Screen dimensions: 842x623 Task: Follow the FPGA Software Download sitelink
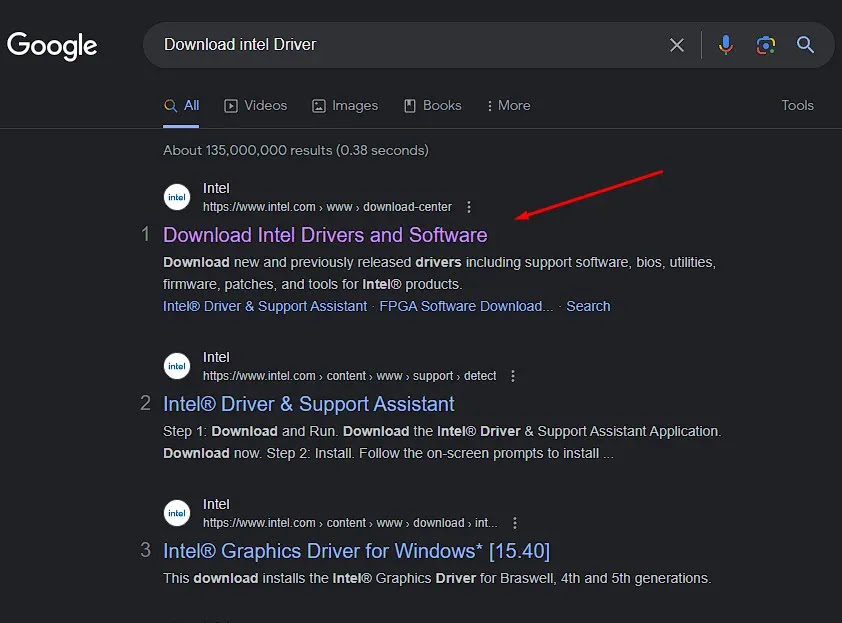pos(466,306)
